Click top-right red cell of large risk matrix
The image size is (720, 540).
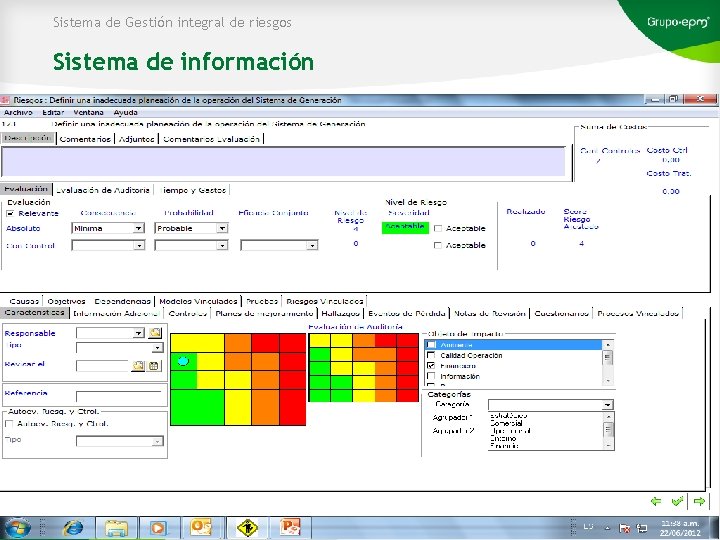pos(292,343)
